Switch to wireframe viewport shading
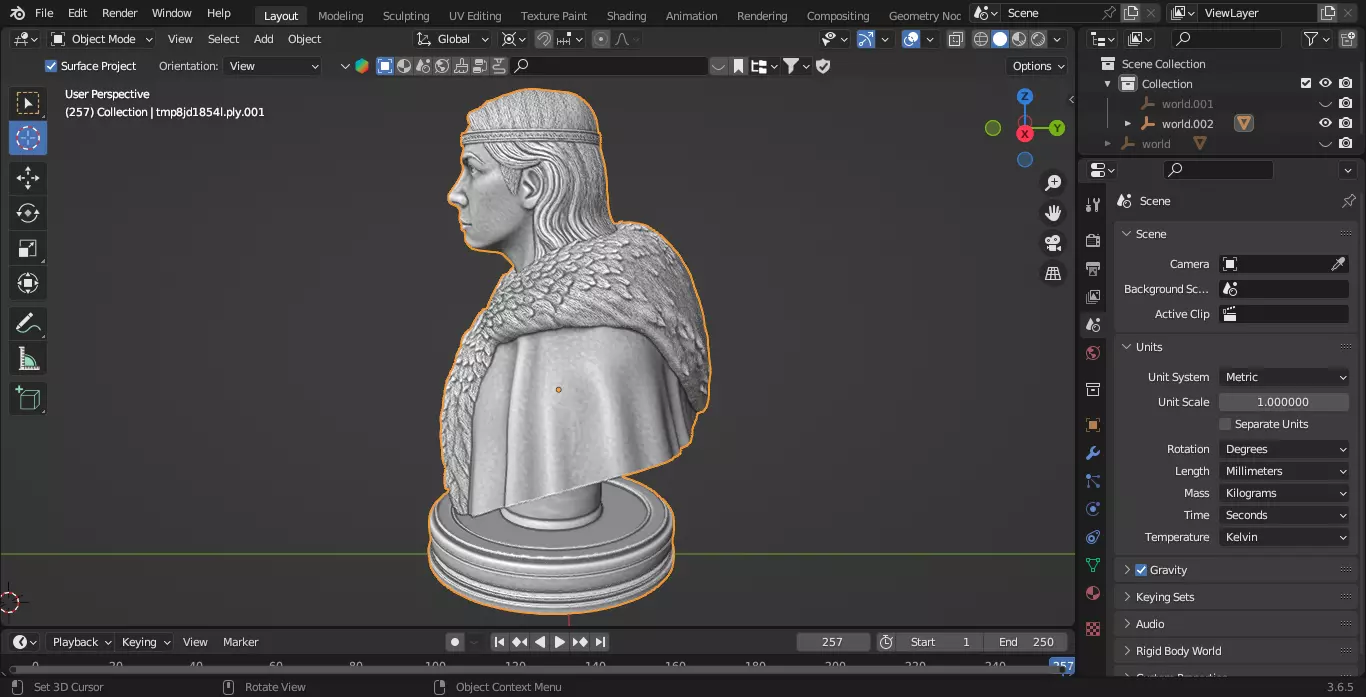The image size is (1366, 697). tap(980, 39)
